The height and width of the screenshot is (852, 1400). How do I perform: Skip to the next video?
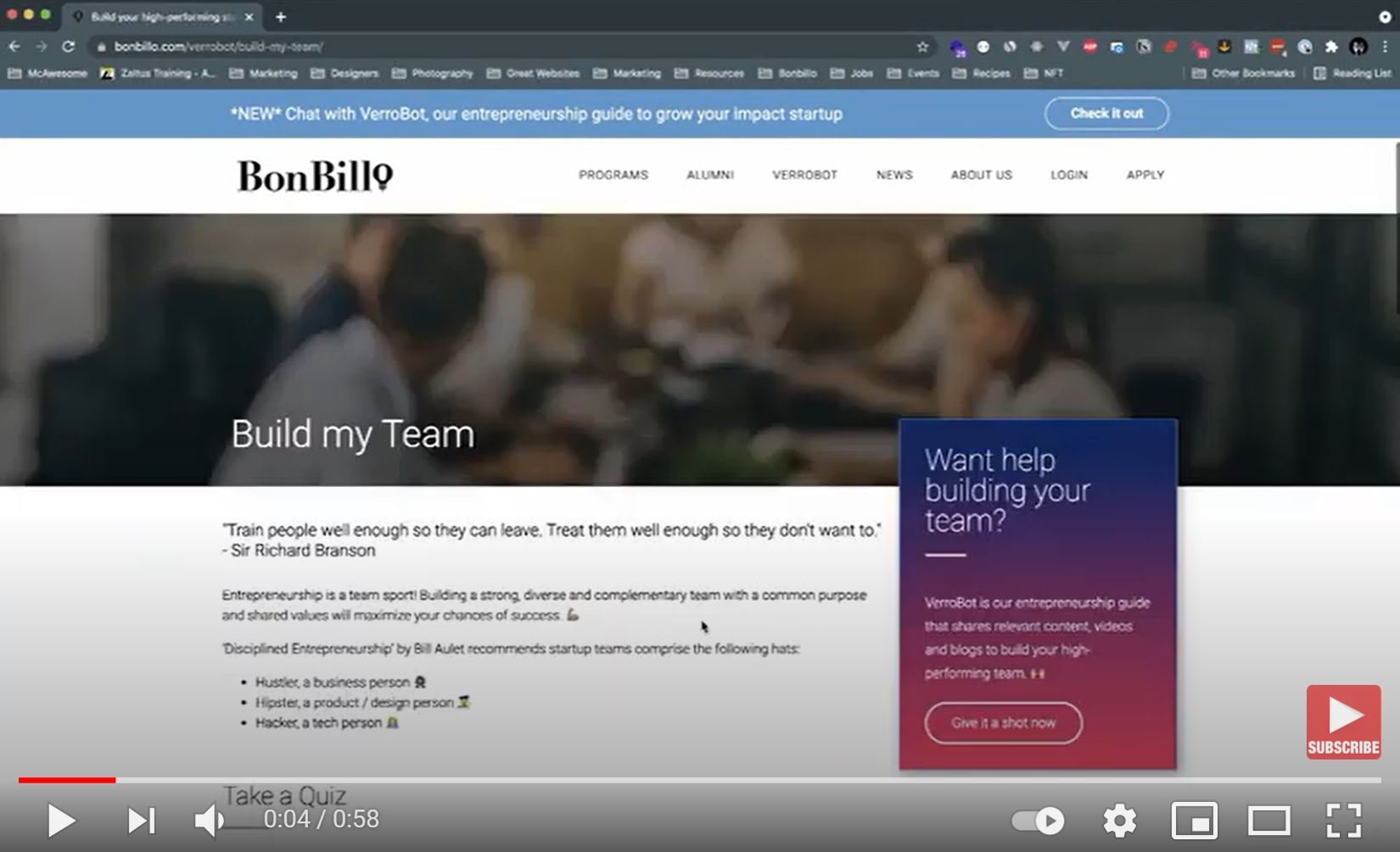(x=141, y=821)
